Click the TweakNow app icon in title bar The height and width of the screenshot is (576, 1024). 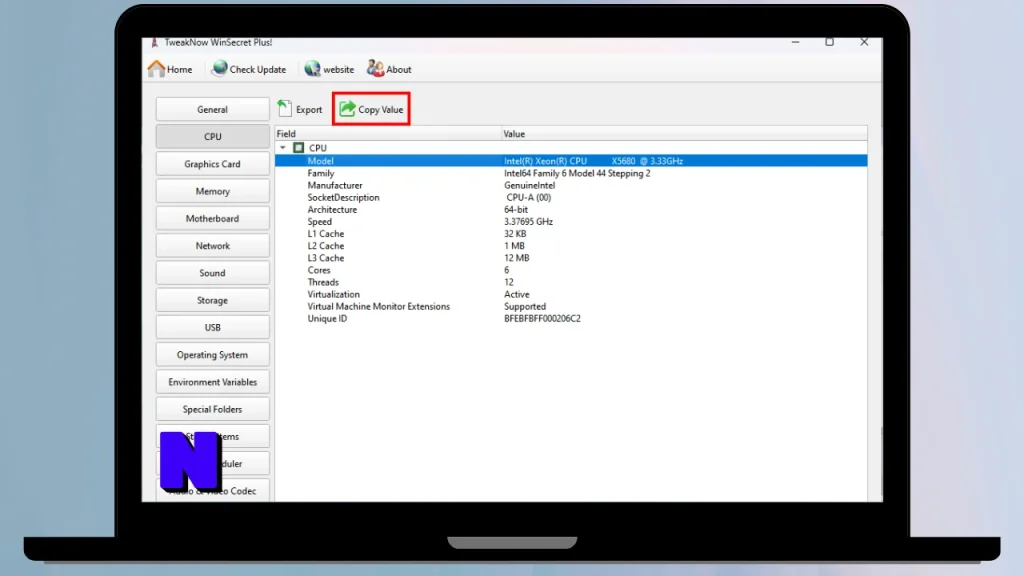coord(155,42)
